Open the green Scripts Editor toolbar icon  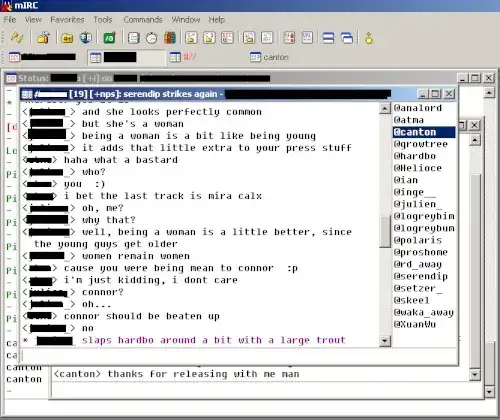(x=110, y=38)
